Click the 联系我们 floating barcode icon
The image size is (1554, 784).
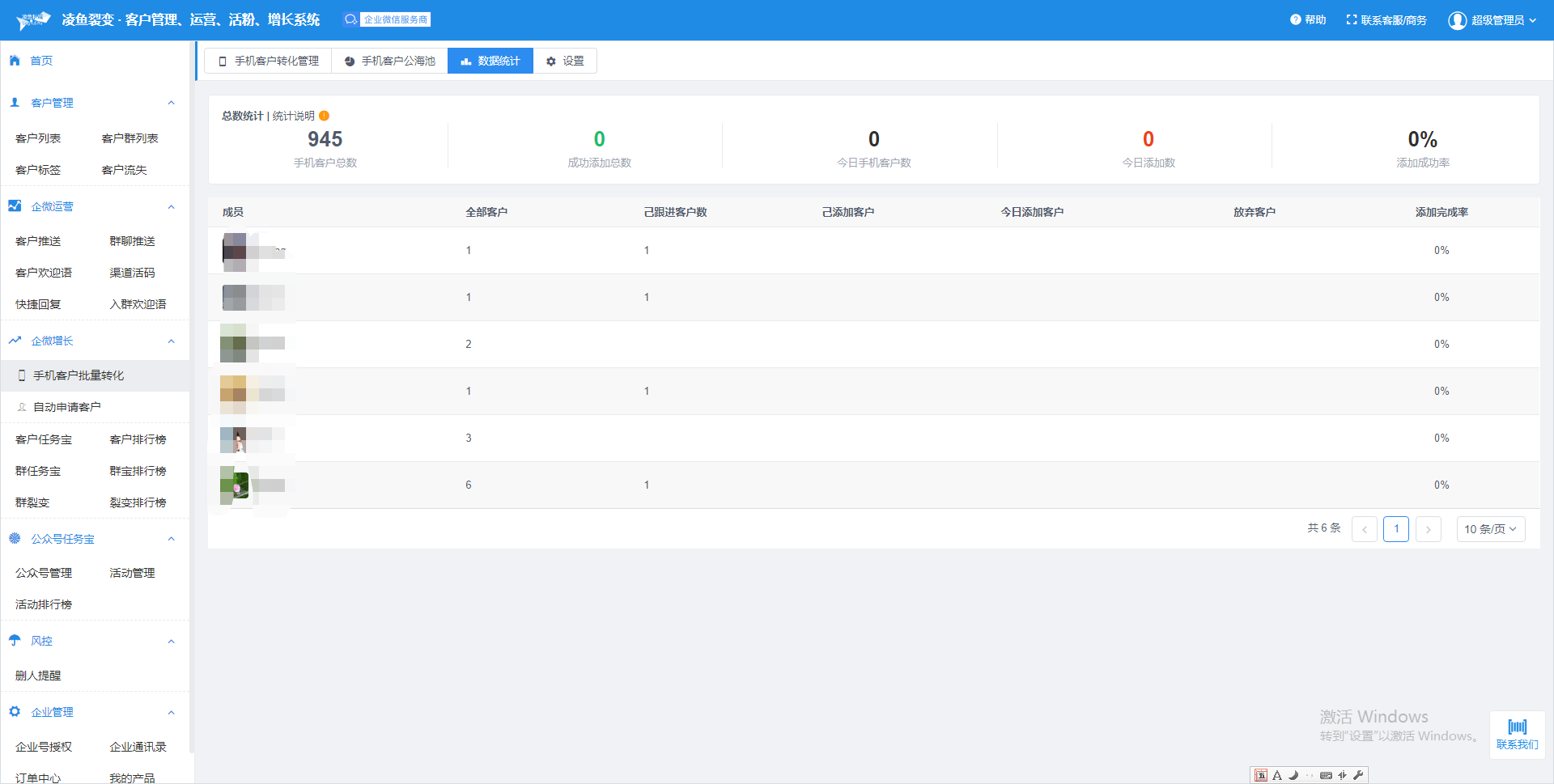1517,727
